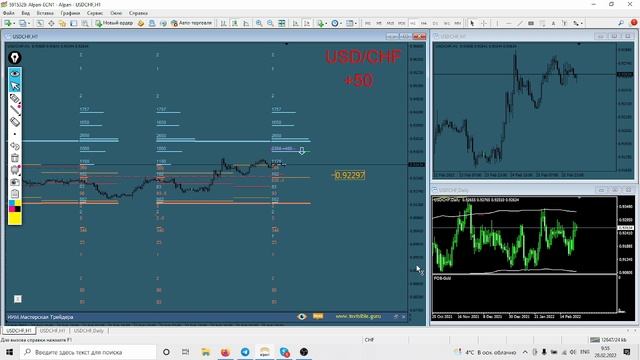The width and height of the screenshot is (640, 360).
Task: Click the trash bin in the drawing panel
Action: 15,158
